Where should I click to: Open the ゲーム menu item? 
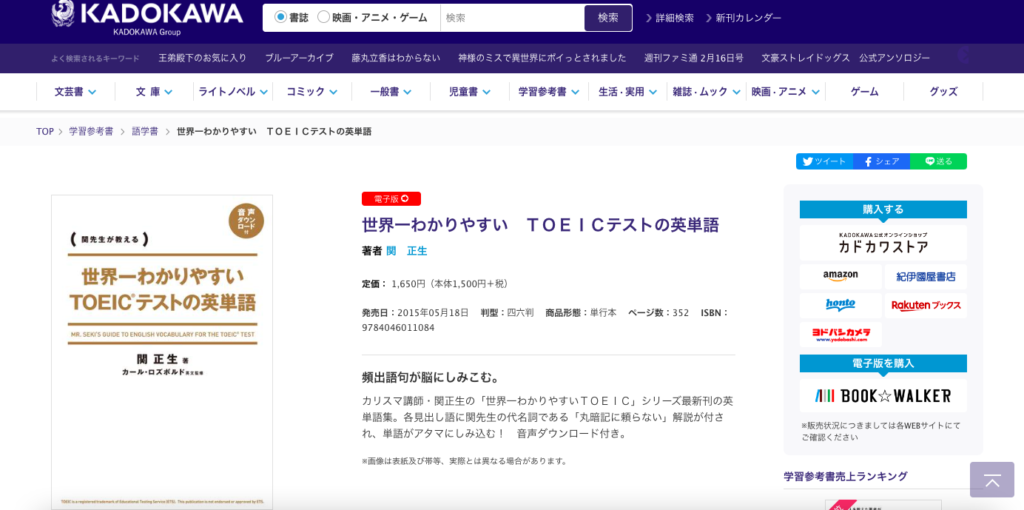coord(865,92)
